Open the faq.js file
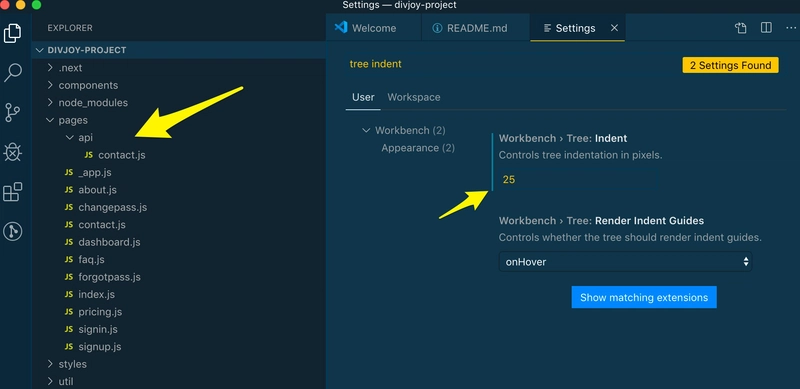This screenshot has height=389, width=800. click(179, 259)
